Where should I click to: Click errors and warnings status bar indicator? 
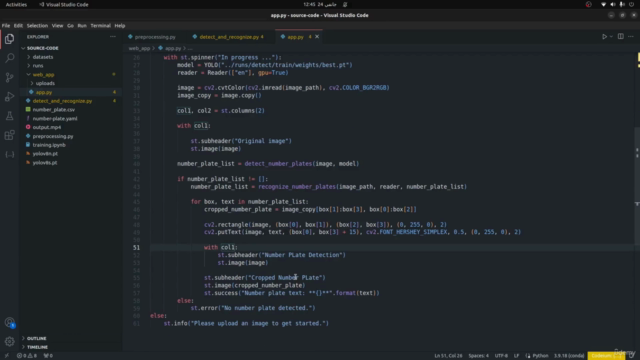[x=27, y=356]
